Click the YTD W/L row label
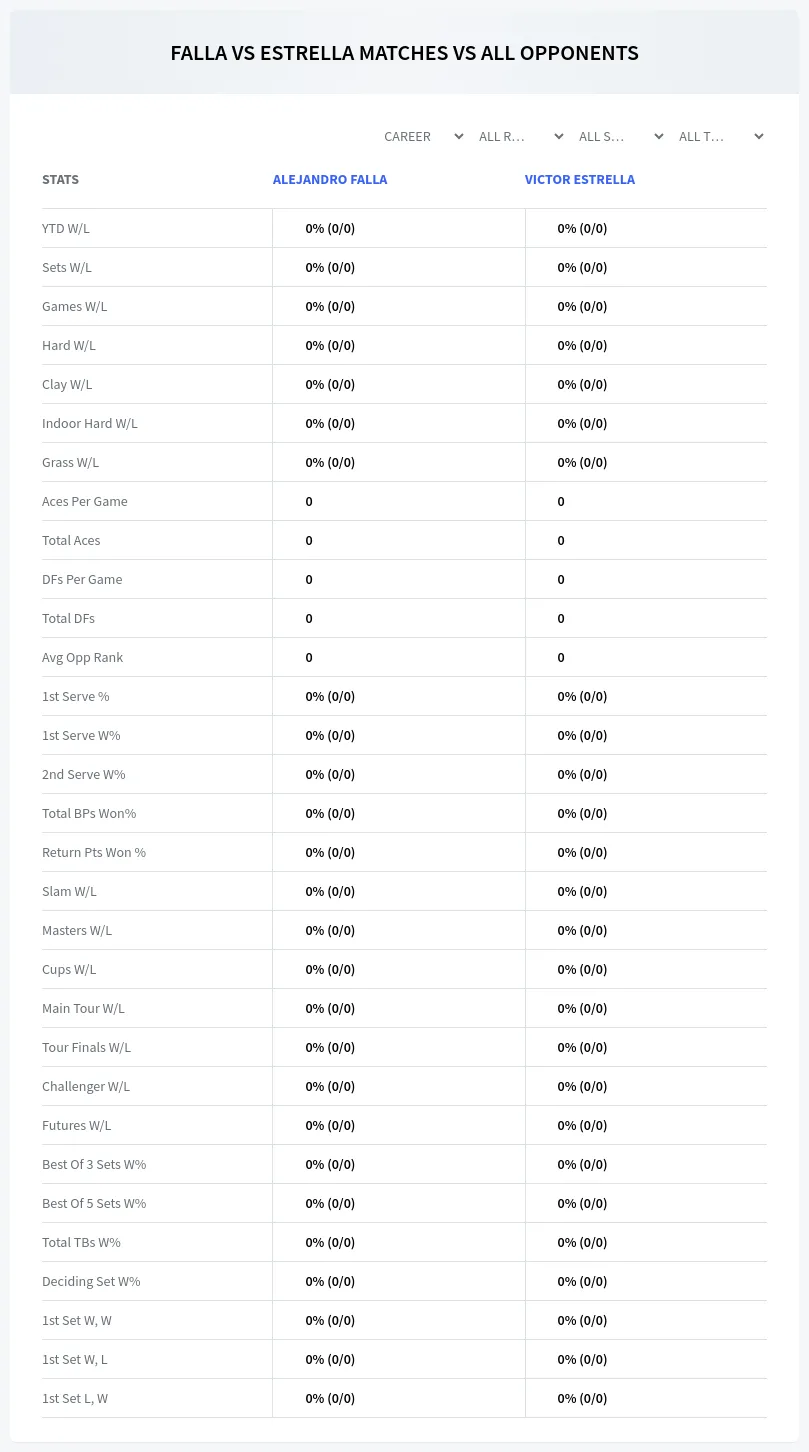The height and width of the screenshot is (1452, 809). (66, 228)
